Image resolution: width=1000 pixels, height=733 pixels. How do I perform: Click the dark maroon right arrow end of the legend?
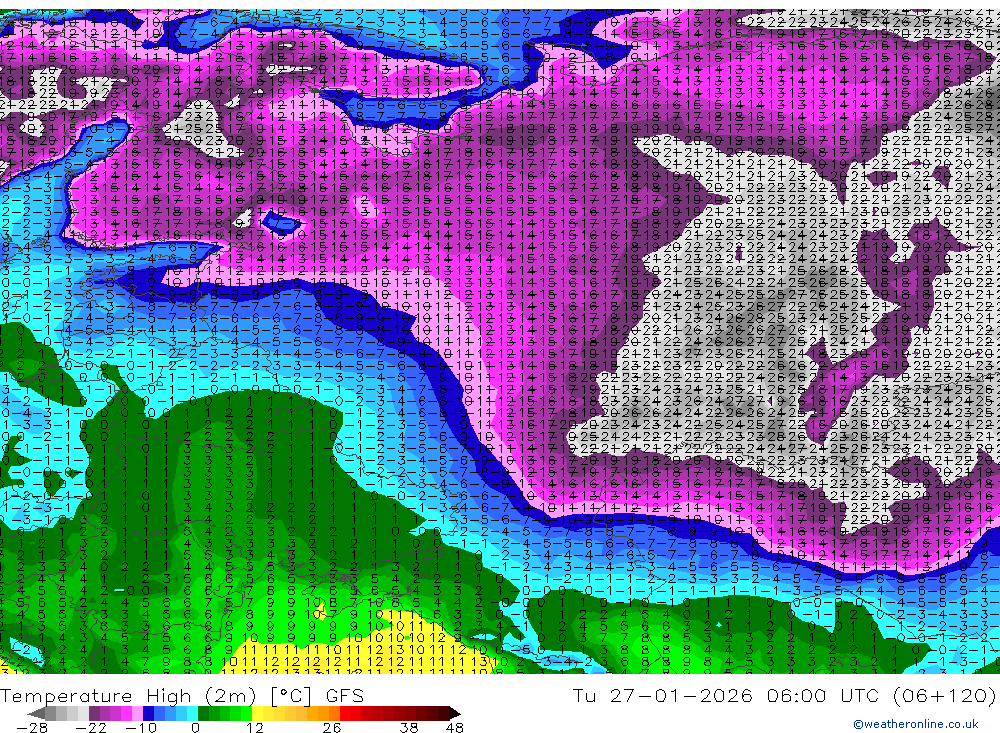[x=455, y=713]
